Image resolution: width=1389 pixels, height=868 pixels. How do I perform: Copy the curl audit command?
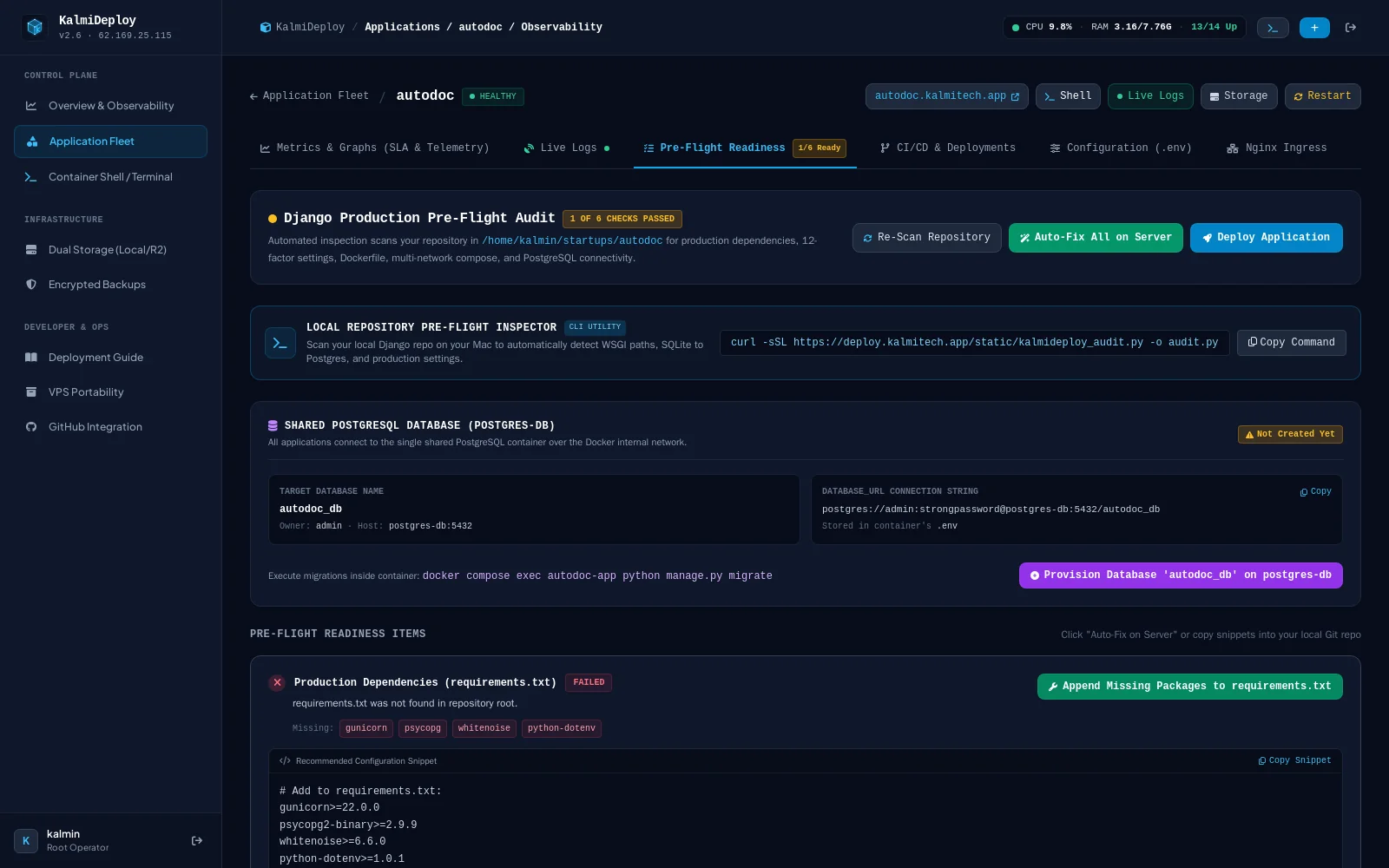pos(1291,343)
